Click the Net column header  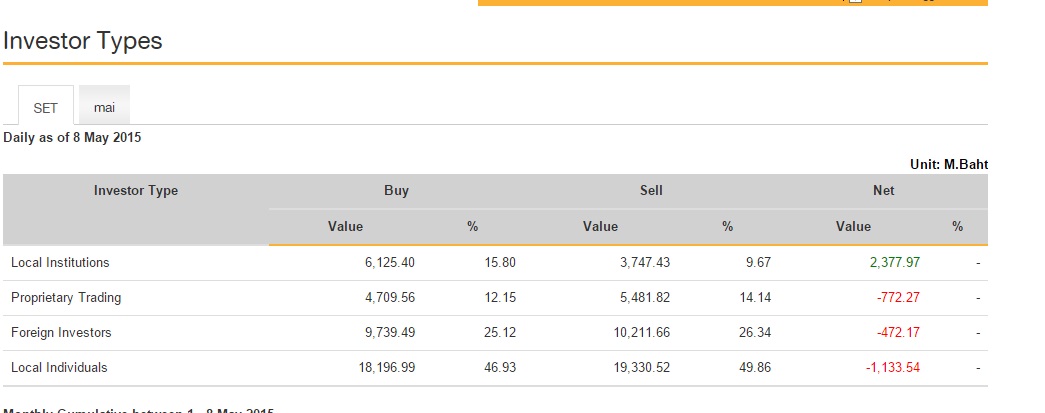[x=883, y=191]
